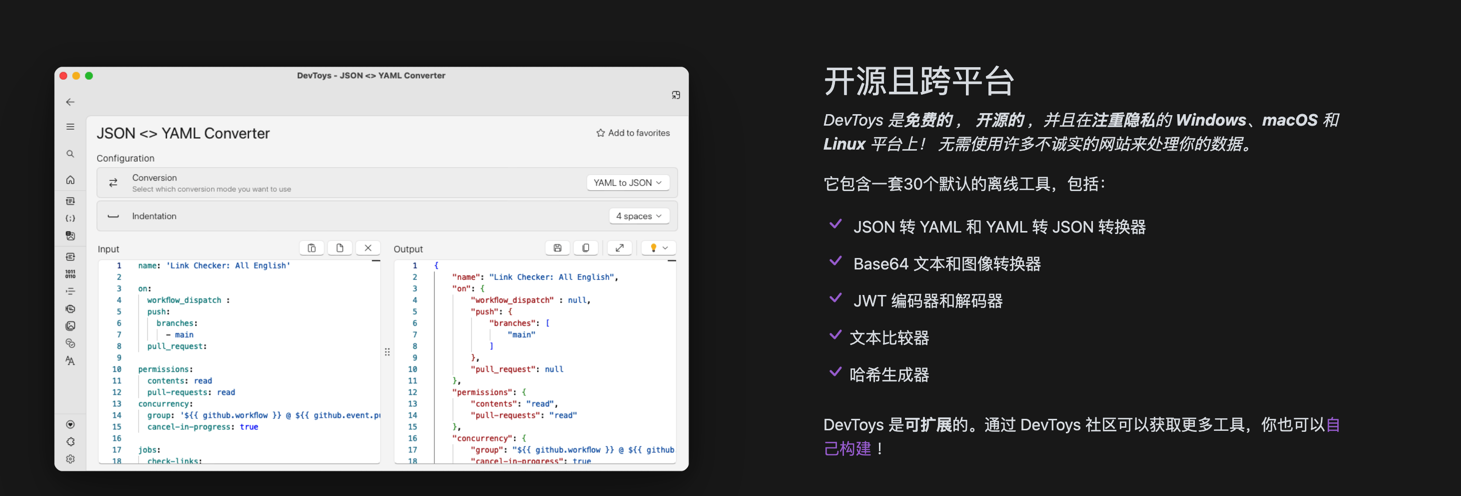Open the hamburger navigation menu

(x=70, y=127)
